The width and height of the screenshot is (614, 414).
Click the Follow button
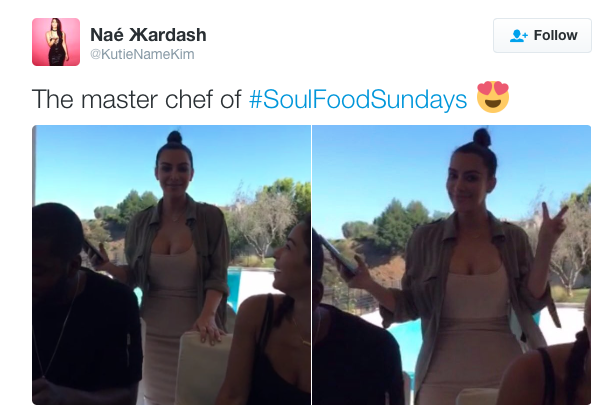click(542, 35)
